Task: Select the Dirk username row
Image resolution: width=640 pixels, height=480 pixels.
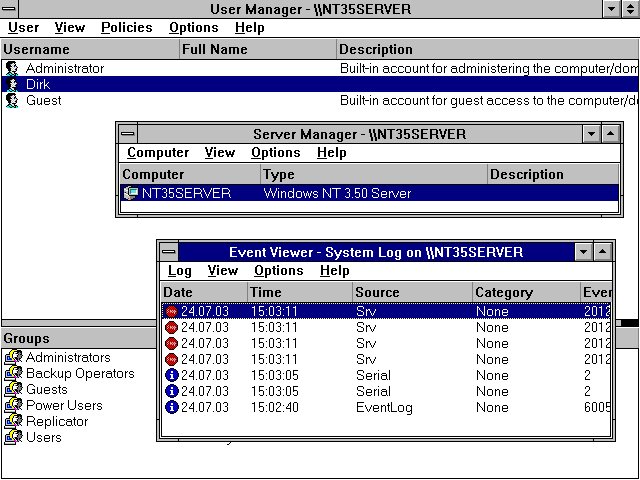Action: (320, 84)
